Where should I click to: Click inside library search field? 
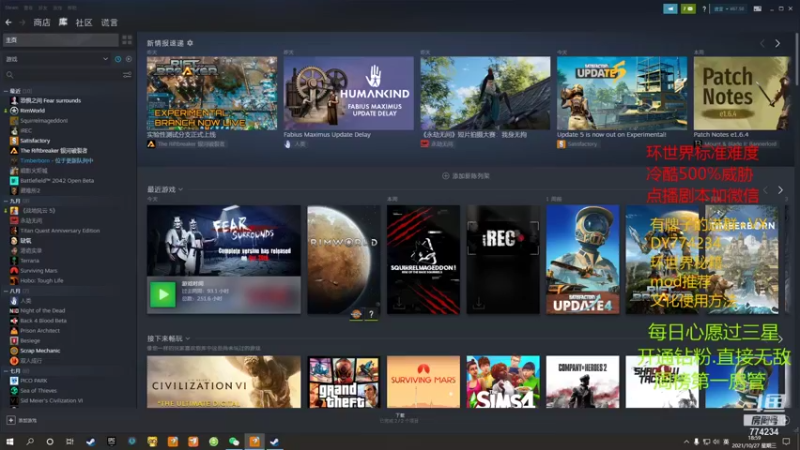68,75
